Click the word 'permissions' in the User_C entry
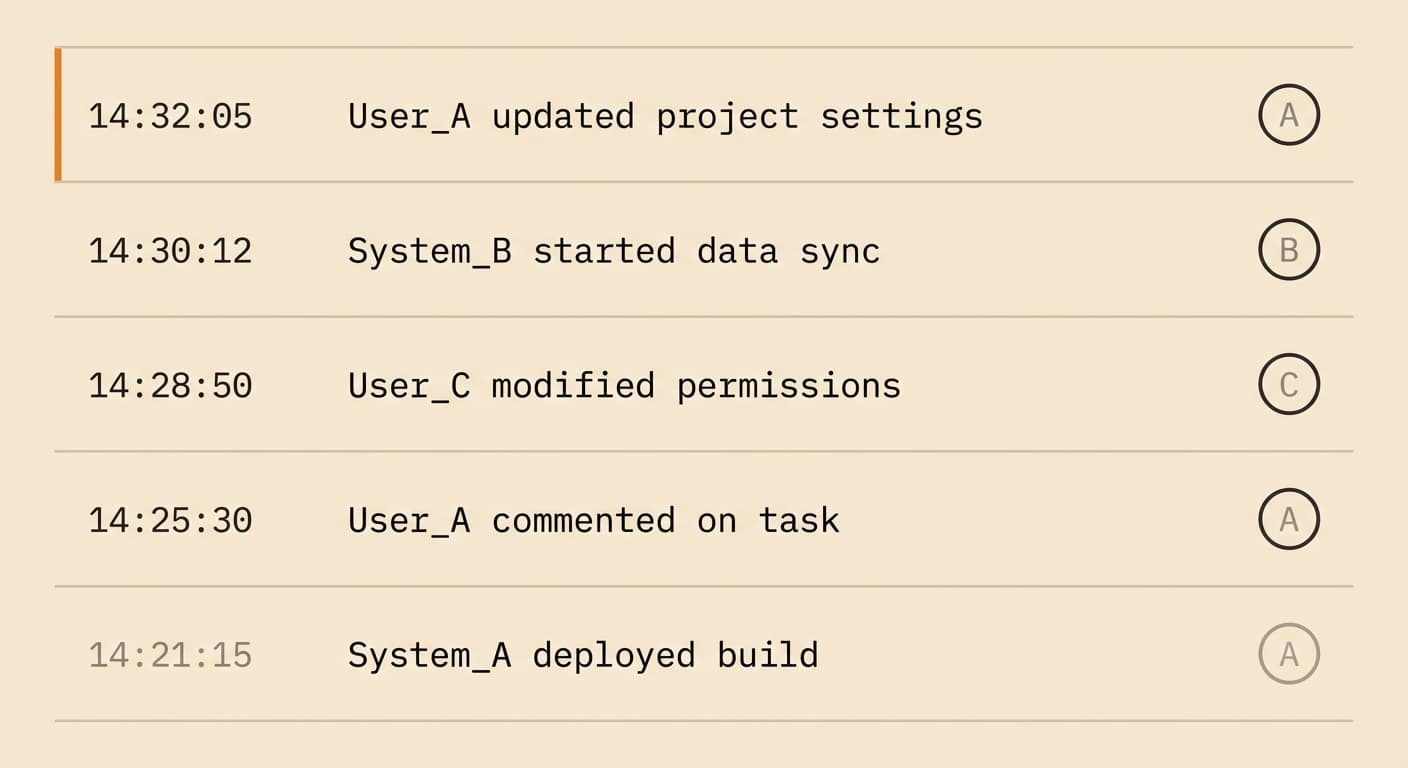This screenshot has width=1408, height=768. click(788, 386)
